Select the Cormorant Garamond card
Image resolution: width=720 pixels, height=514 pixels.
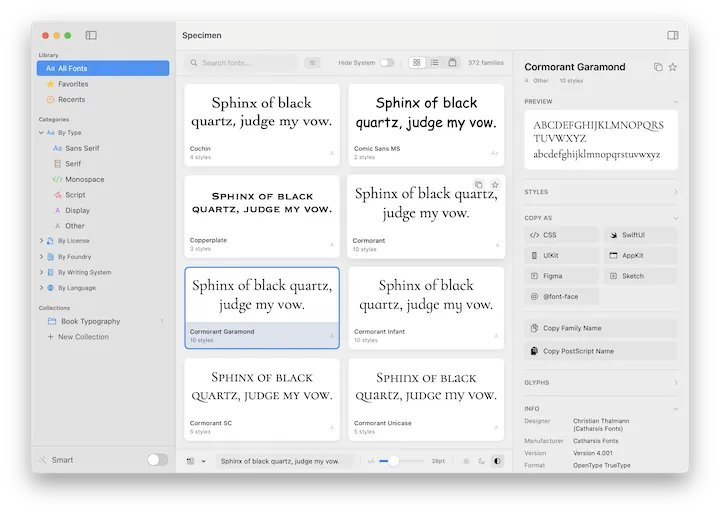tap(262, 308)
